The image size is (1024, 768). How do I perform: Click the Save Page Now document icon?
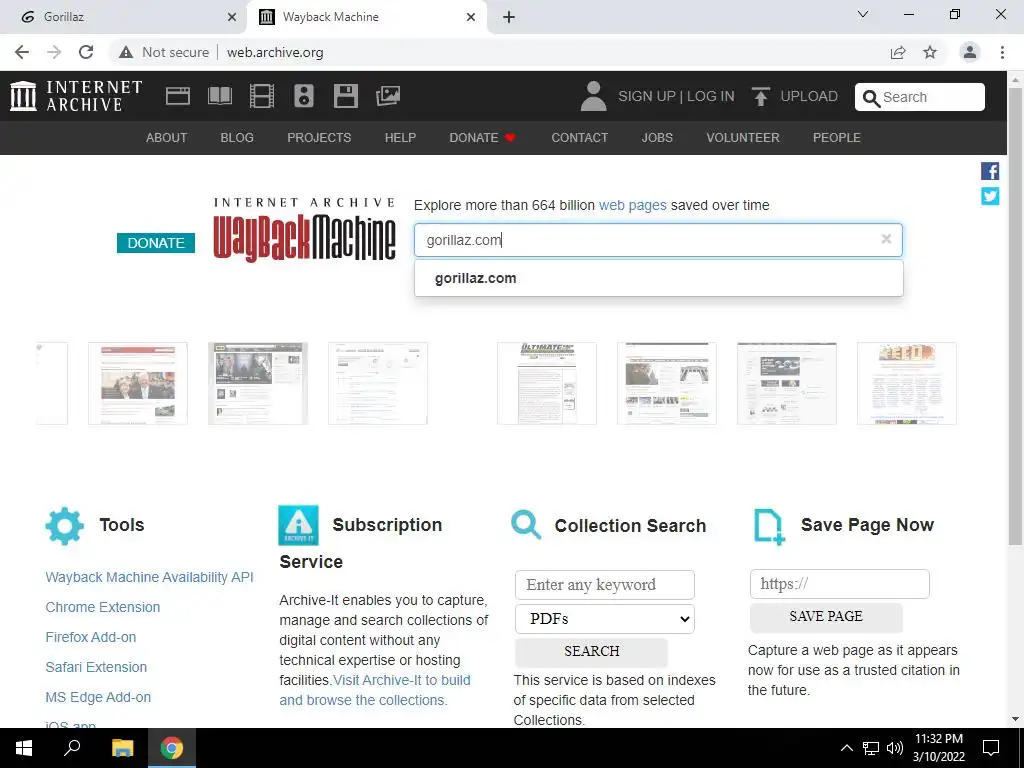(769, 526)
